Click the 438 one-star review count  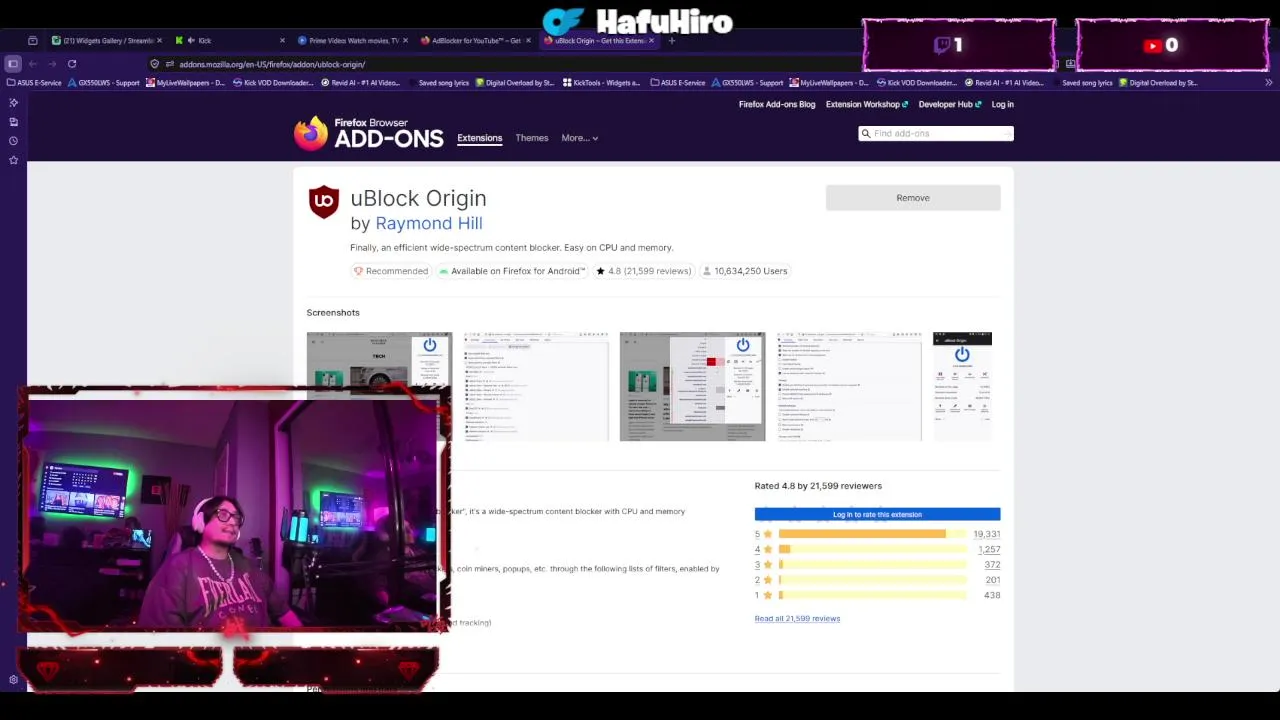(992, 595)
